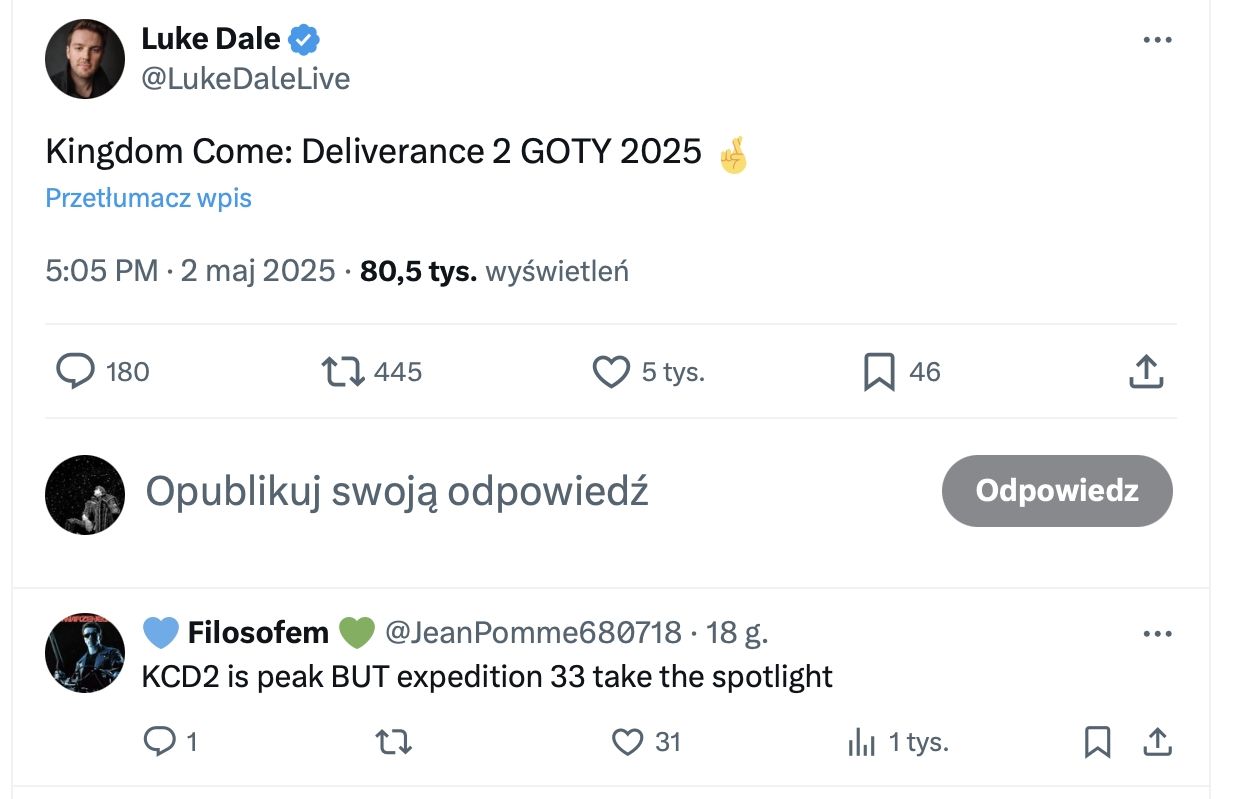Open Filosofem's avatar thumbnail
Screen dimensions: 1244x799
85,652
